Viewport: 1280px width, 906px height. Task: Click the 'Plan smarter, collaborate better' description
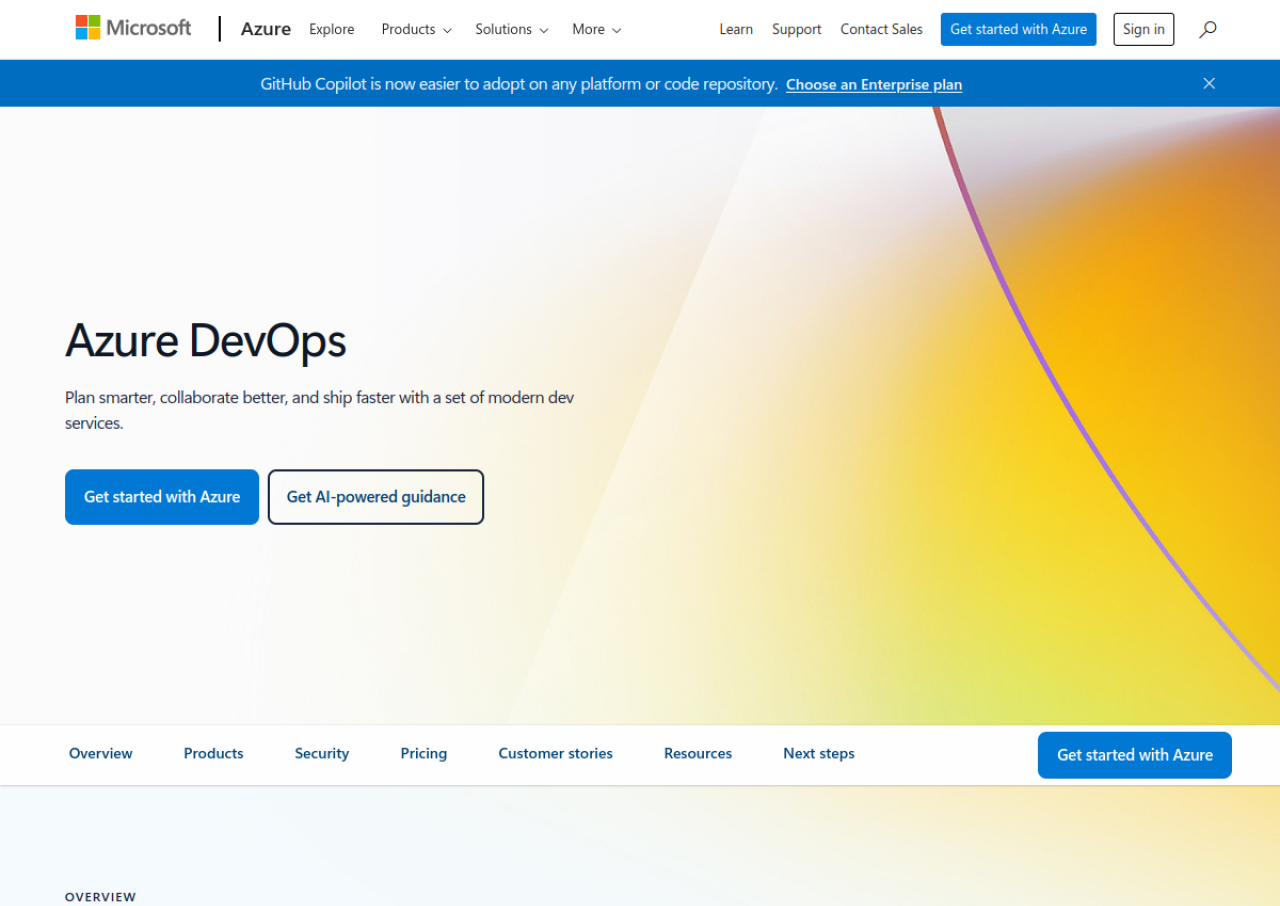[x=320, y=410]
